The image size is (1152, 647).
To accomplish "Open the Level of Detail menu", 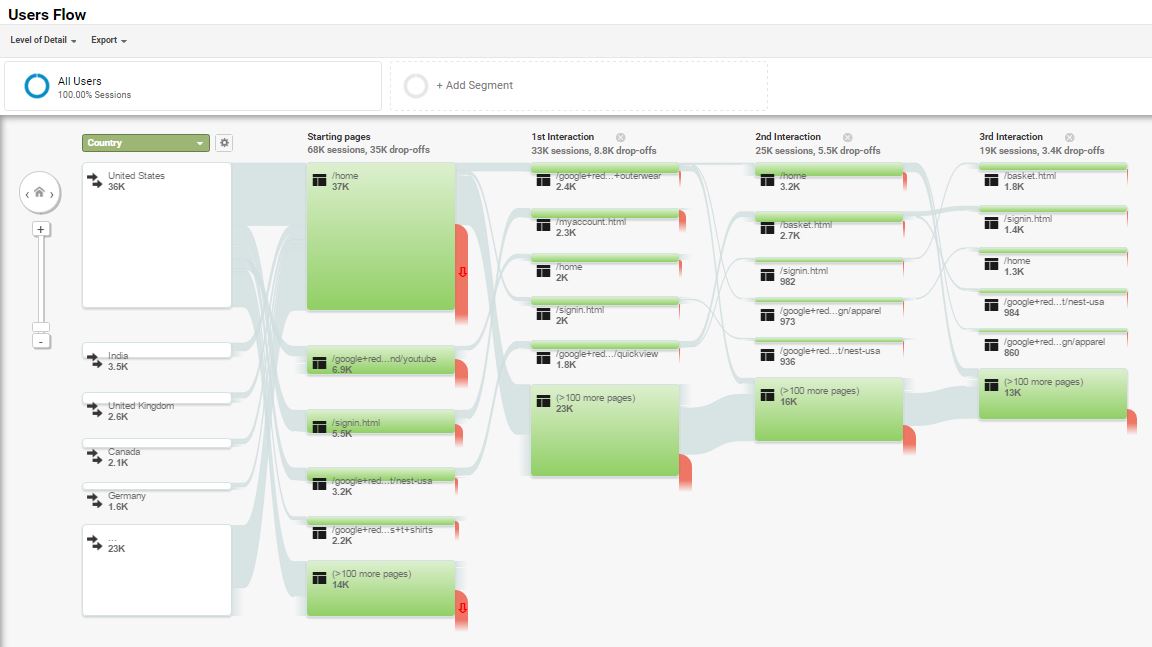I will point(43,40).
